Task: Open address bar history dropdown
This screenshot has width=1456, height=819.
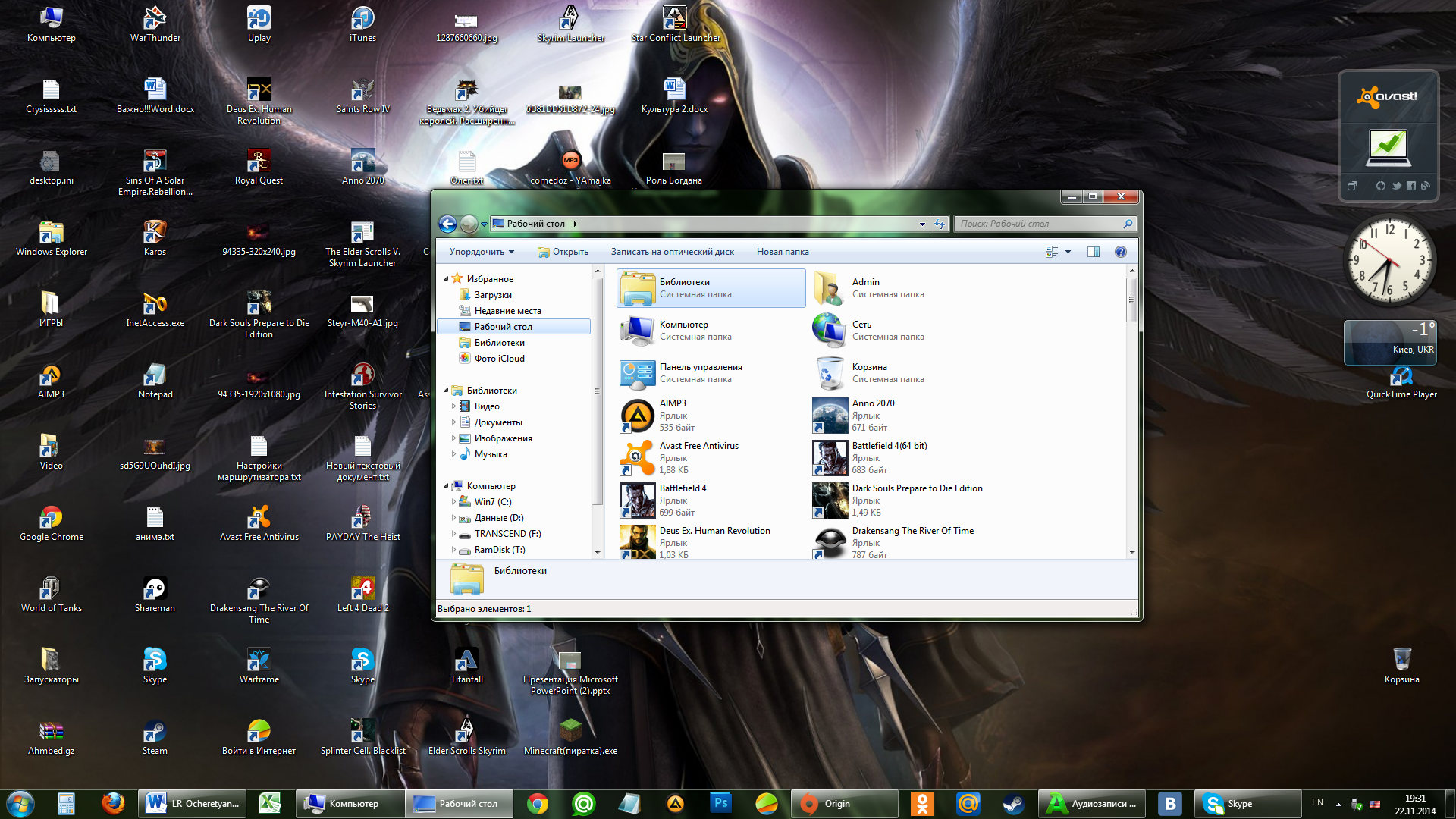Action: tap(922, 224)
